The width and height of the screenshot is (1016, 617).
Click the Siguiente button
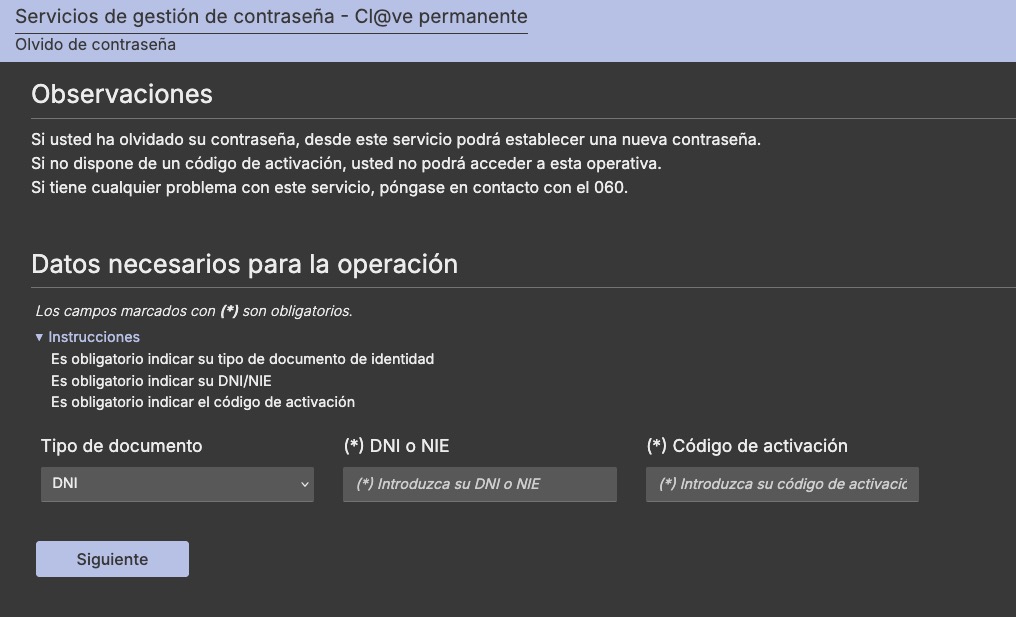(112, 559)
